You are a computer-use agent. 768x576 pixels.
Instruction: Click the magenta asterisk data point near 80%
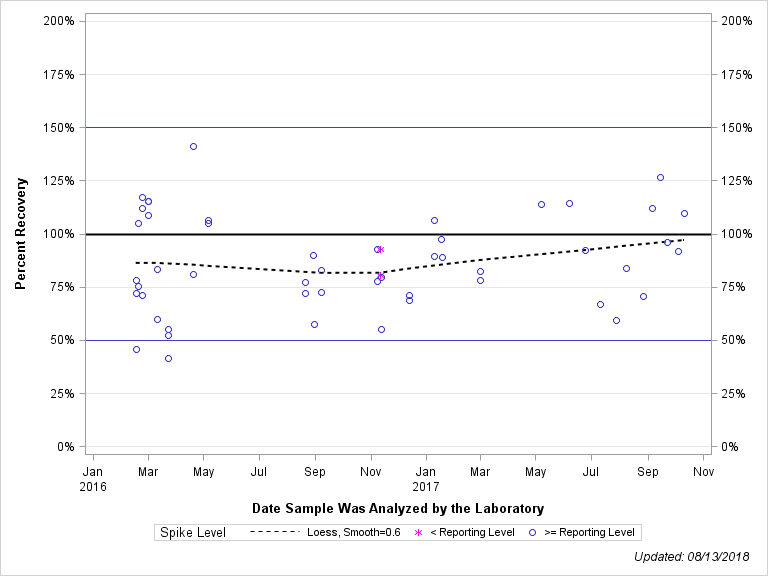point(381,275)
